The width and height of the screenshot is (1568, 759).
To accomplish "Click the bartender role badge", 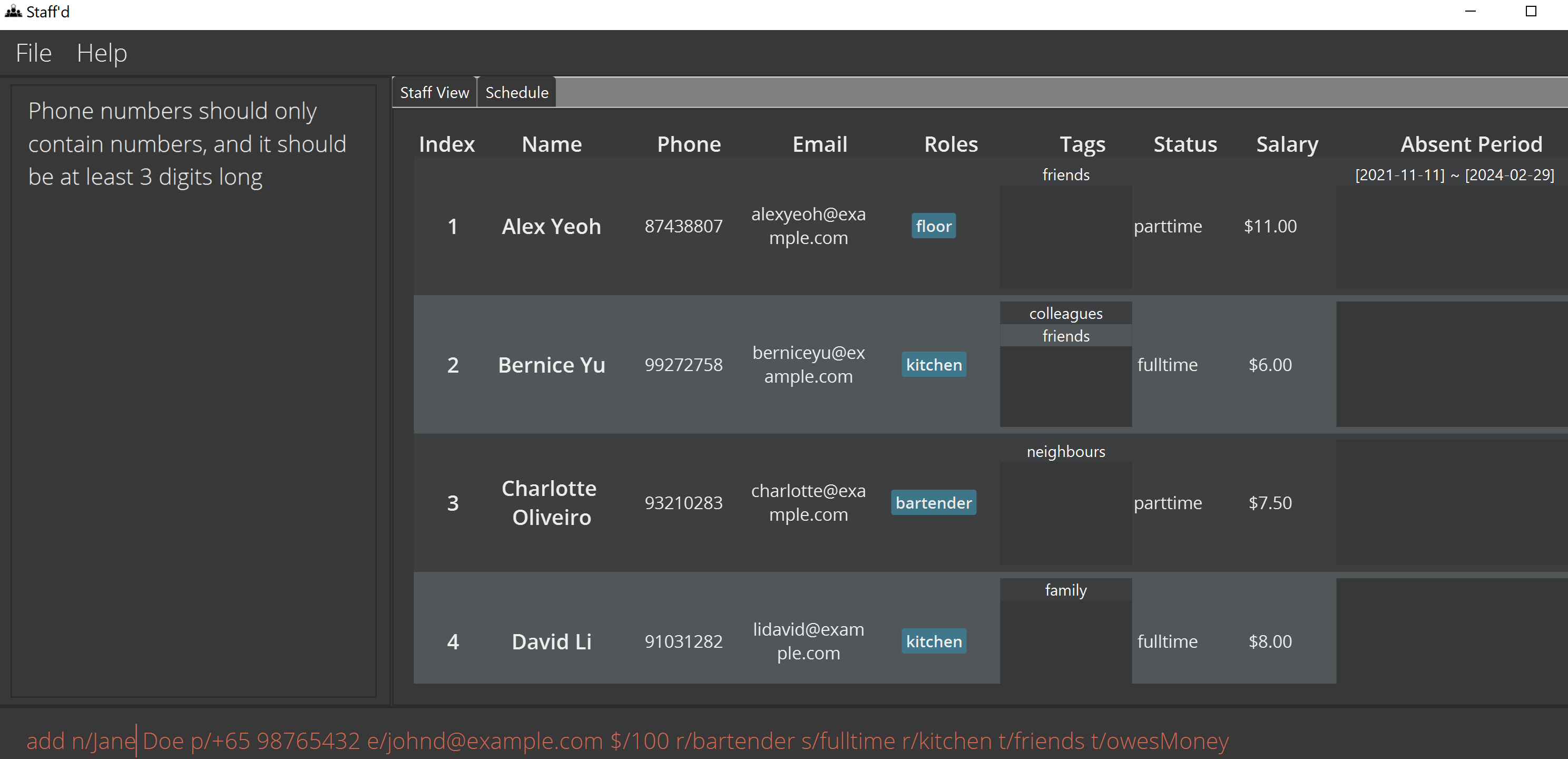I will [x=933, y=502].
